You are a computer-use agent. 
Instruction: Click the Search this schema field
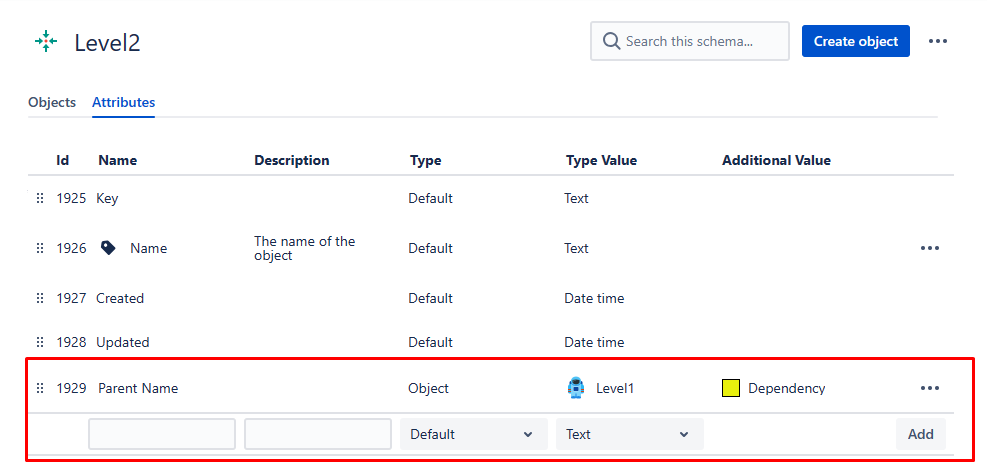[689, 41]
